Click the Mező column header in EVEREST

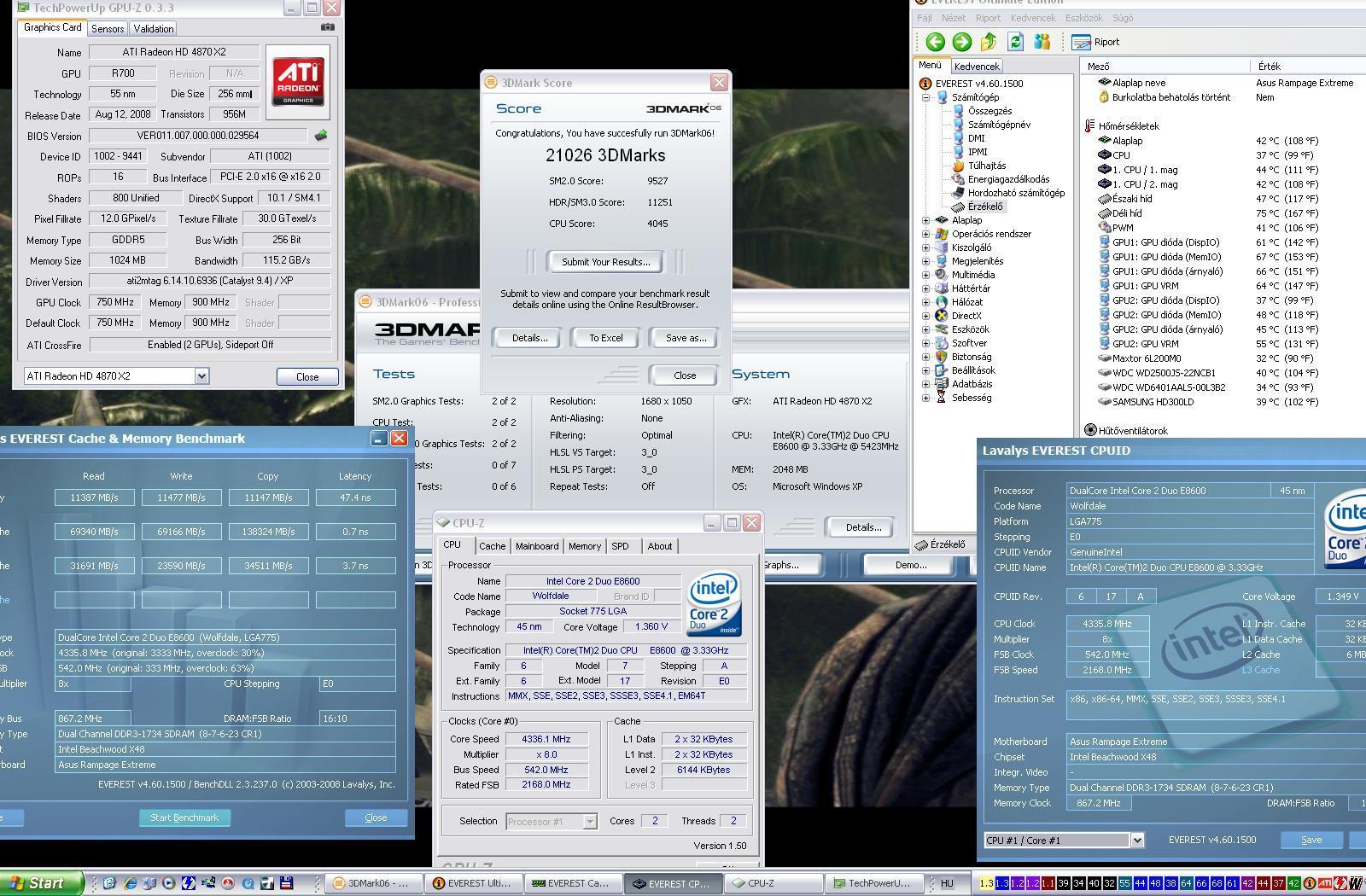(1165, 66)
